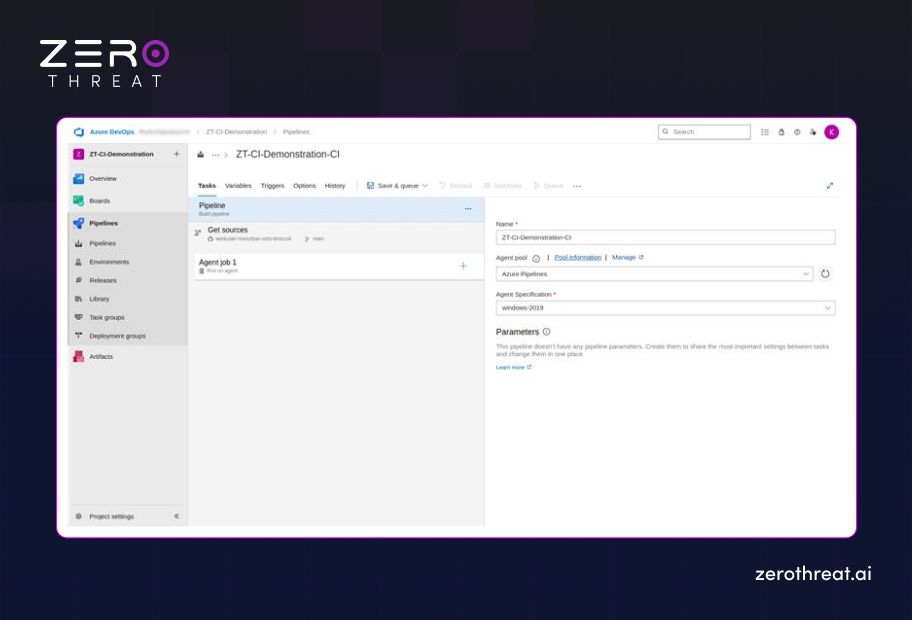The width and height of the screenshot is (912, 620).
Task: Click the pipeline Name input field
Action: (x=665, y=237)
